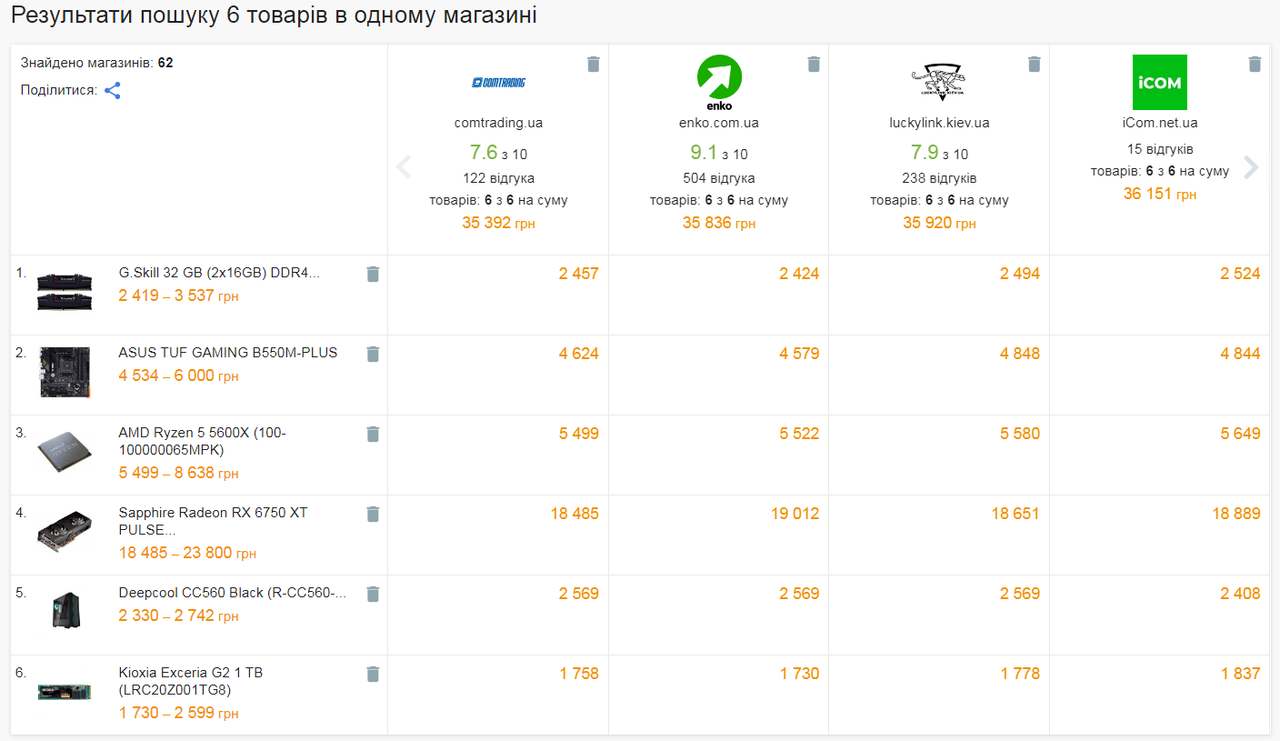Open the iCom green logo

point(1160,82)
